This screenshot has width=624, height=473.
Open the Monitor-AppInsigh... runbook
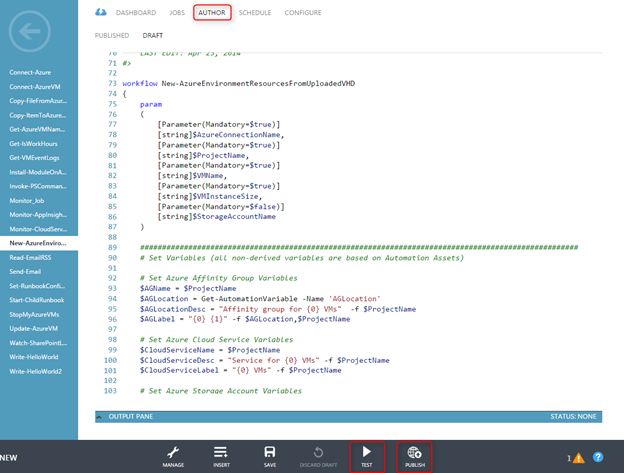[x=38, y=215]
